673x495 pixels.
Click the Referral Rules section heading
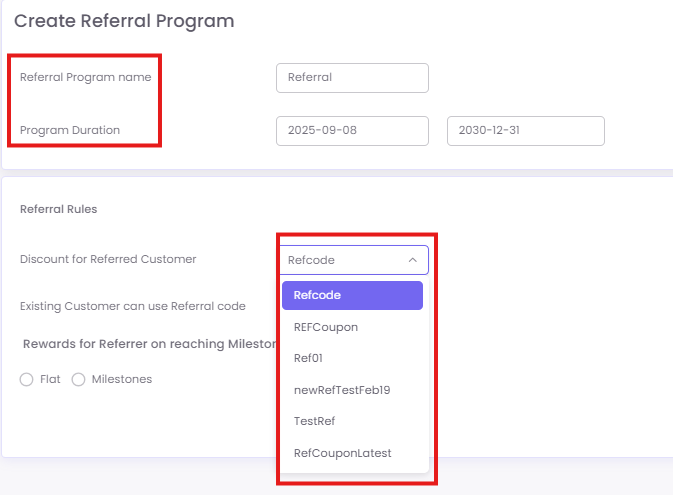pos(58,209)
